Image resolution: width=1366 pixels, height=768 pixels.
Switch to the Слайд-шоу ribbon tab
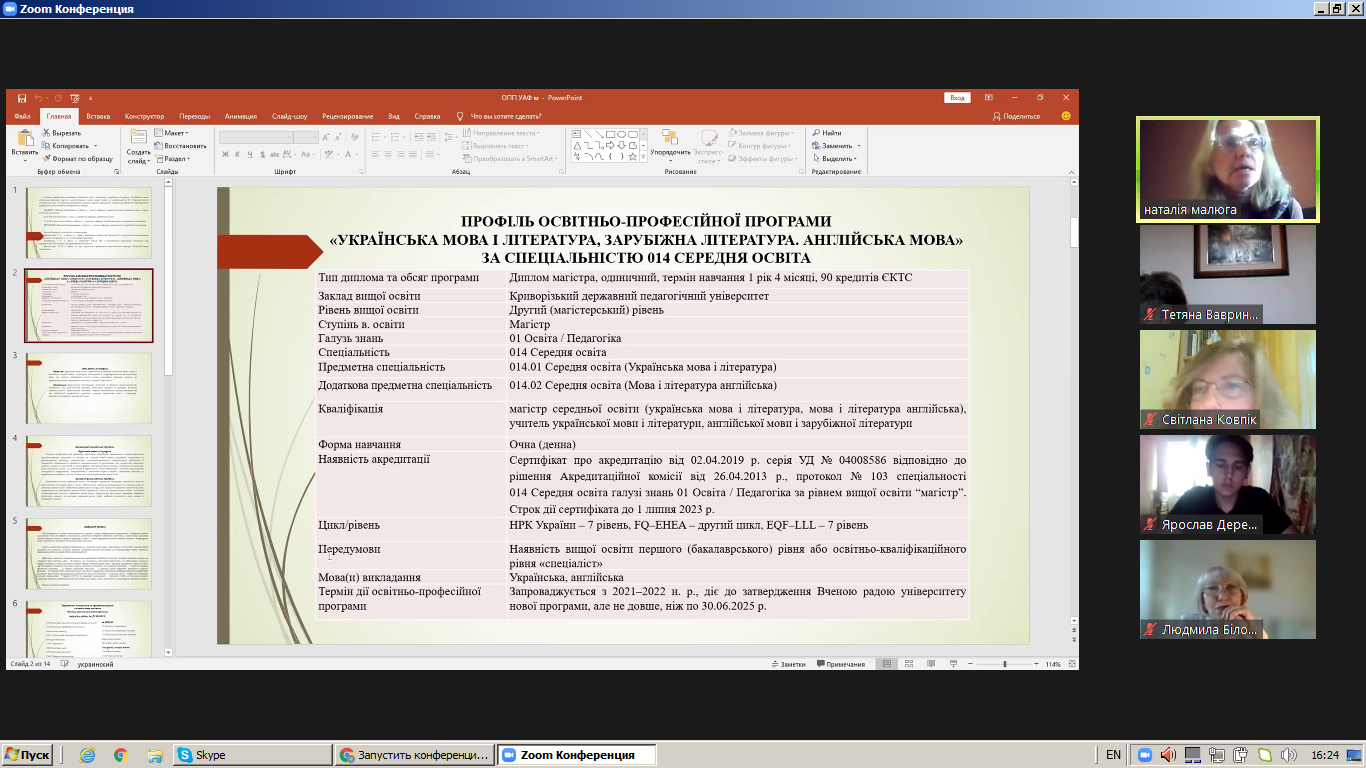click(289, 116)
